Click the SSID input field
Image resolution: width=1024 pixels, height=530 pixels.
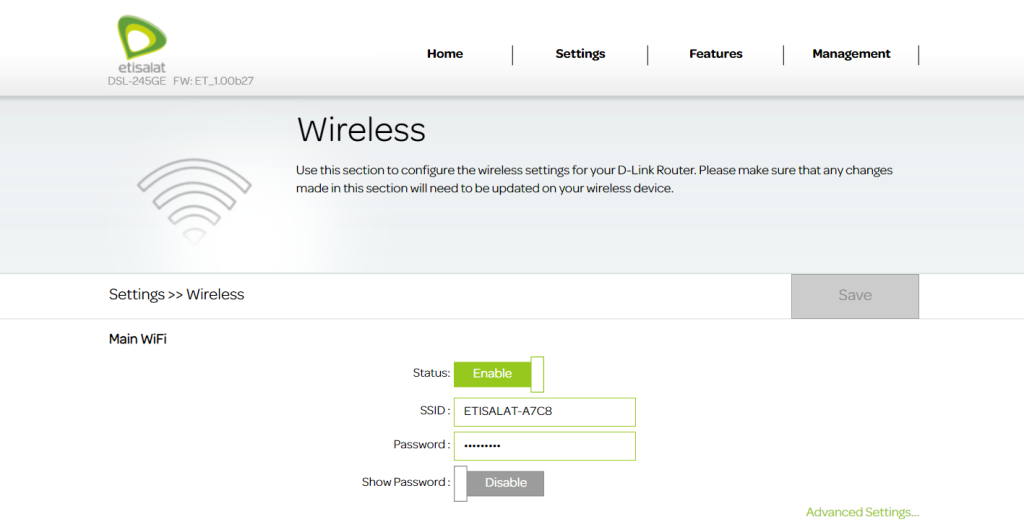(544, 411)
